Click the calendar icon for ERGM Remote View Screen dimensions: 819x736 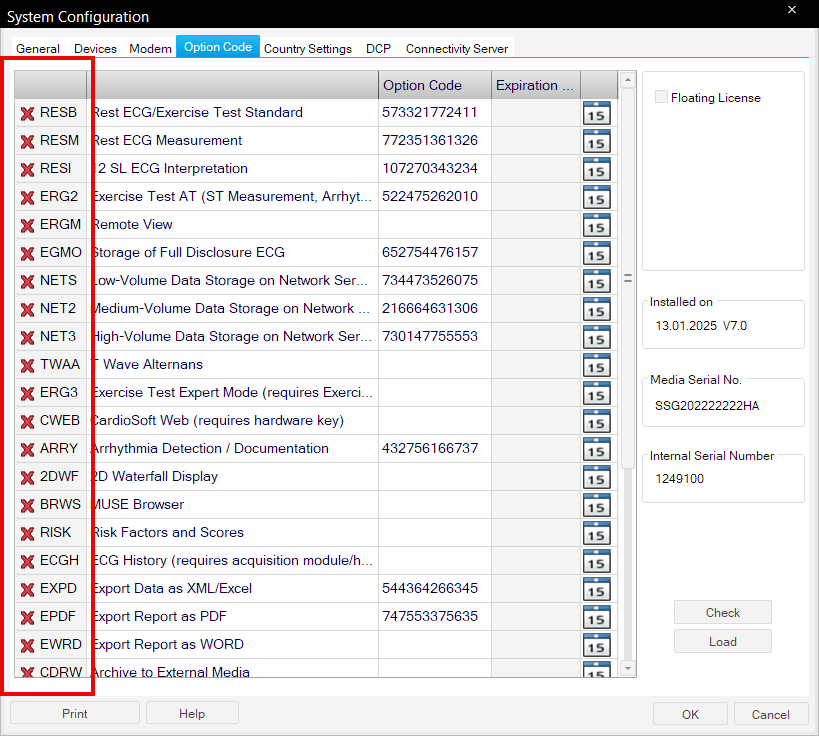tap(596, 225)
